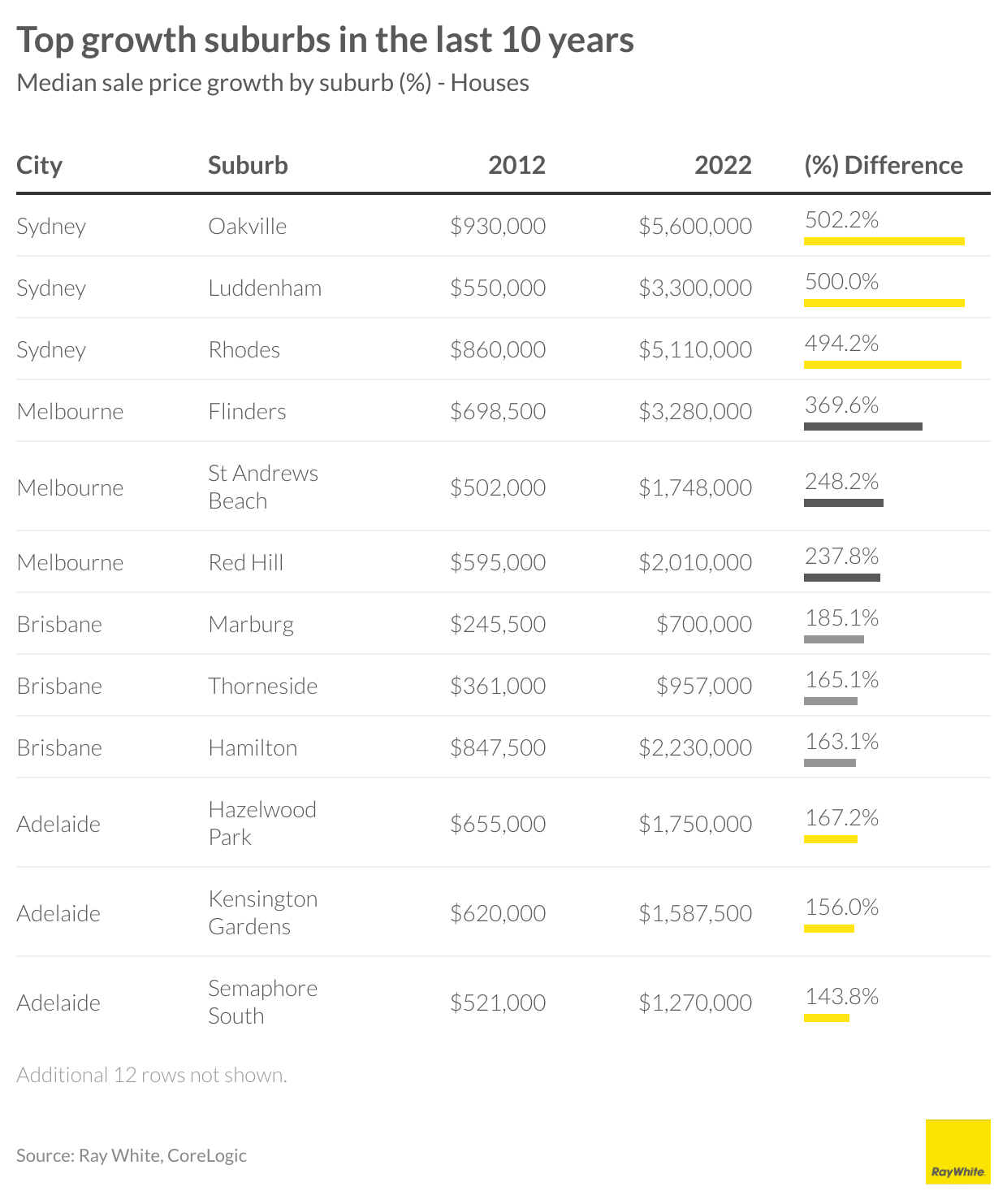Click the Semaphore South yellow growth bar
Image resolution: width=1007 pixels, height=1204 pixels.
[x=826, y=1018]
